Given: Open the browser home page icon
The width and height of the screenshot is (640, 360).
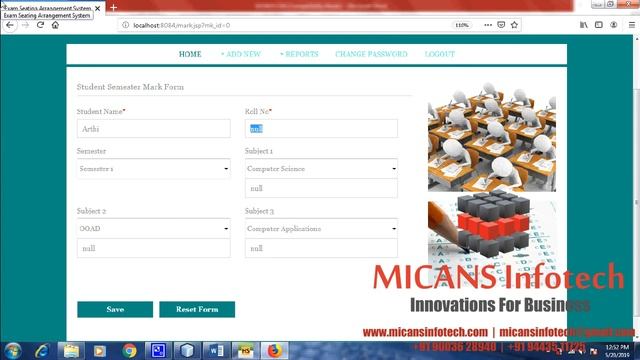Looking at the screenshot, I should 56,25.
